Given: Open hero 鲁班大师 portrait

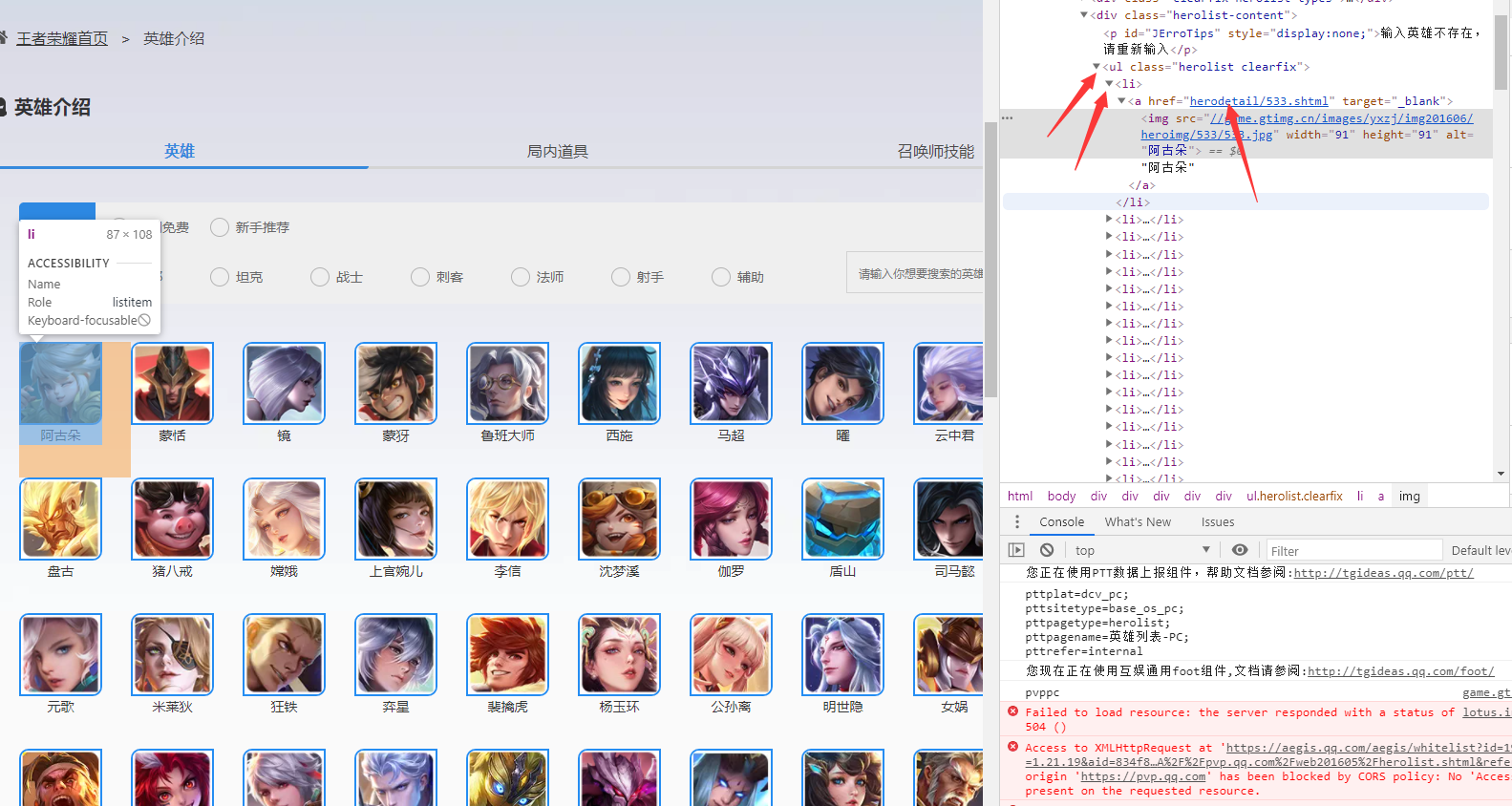Looking at the screenshot, I should point(507,383).
